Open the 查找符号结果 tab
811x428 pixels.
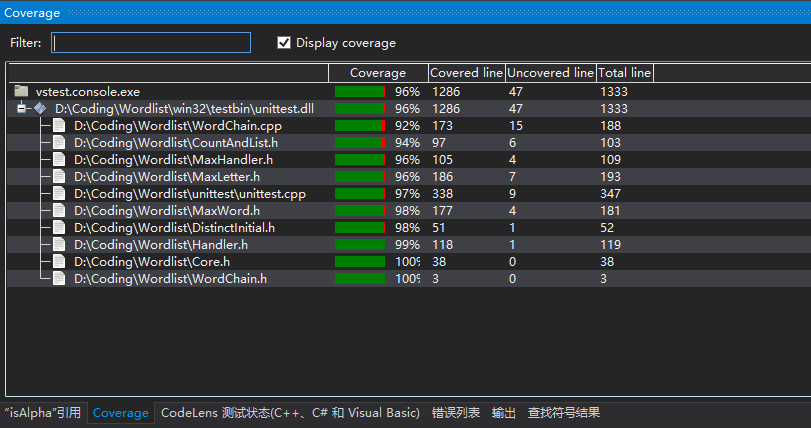[564, 413]
